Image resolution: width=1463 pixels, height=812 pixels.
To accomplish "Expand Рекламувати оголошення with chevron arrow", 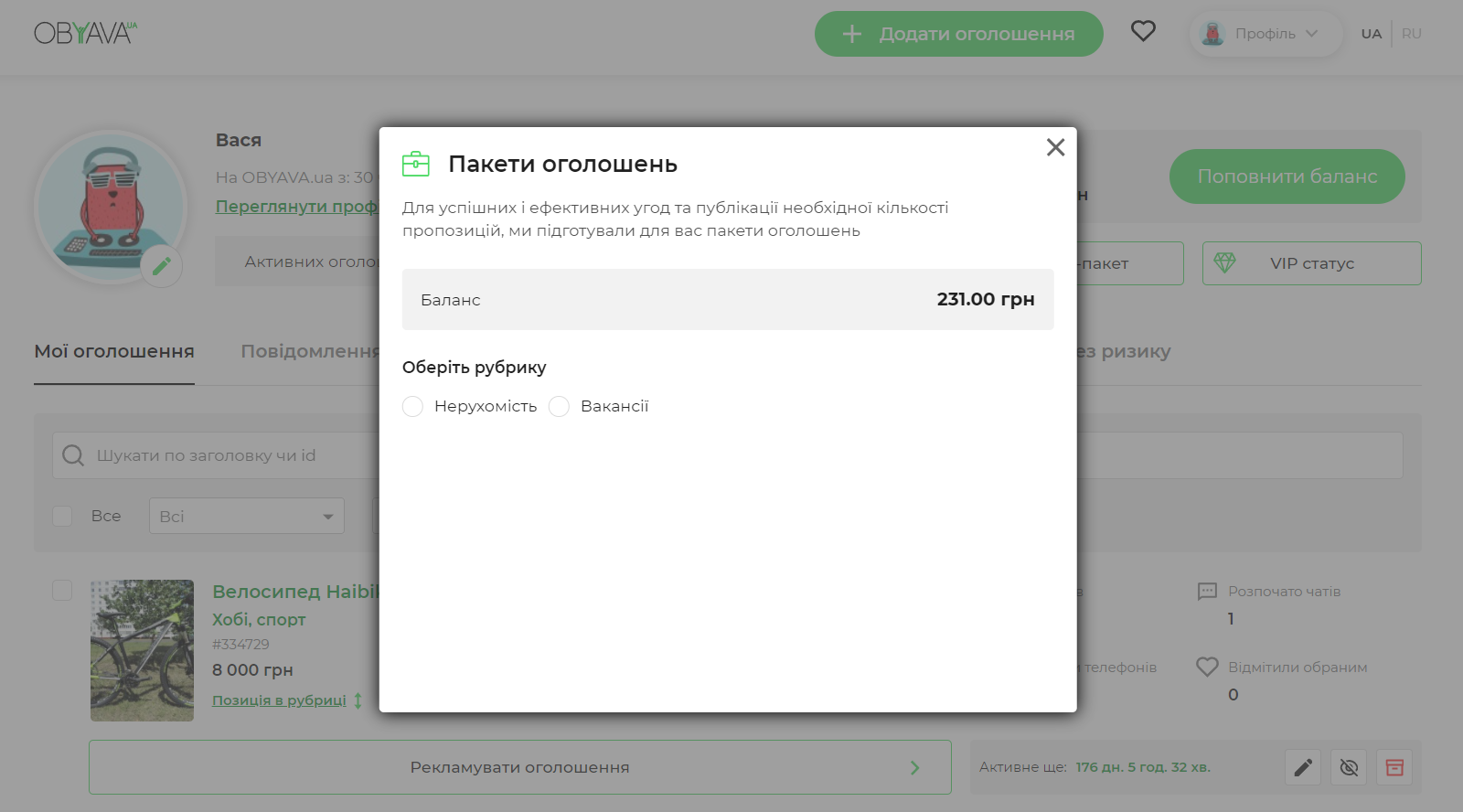I will [914, 767].
